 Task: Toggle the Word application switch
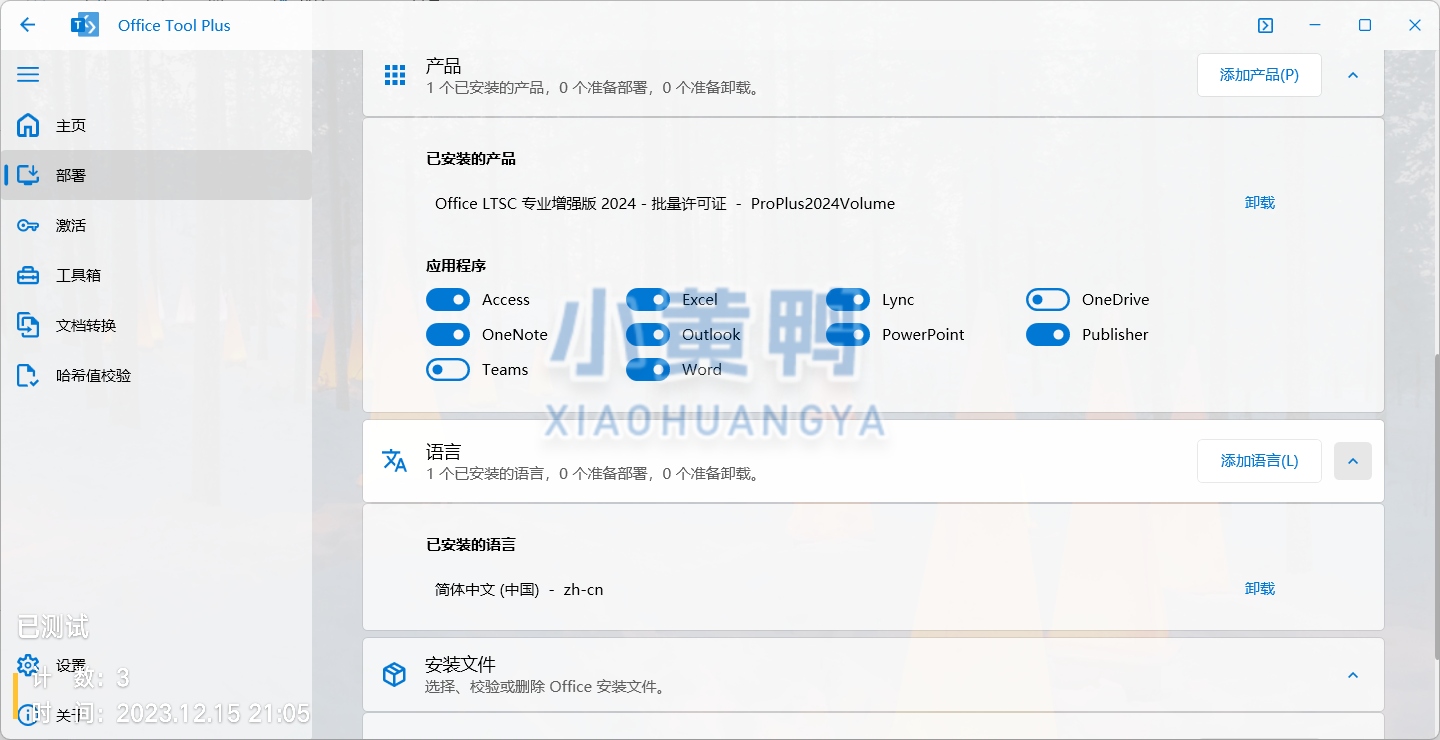(648, 370)
